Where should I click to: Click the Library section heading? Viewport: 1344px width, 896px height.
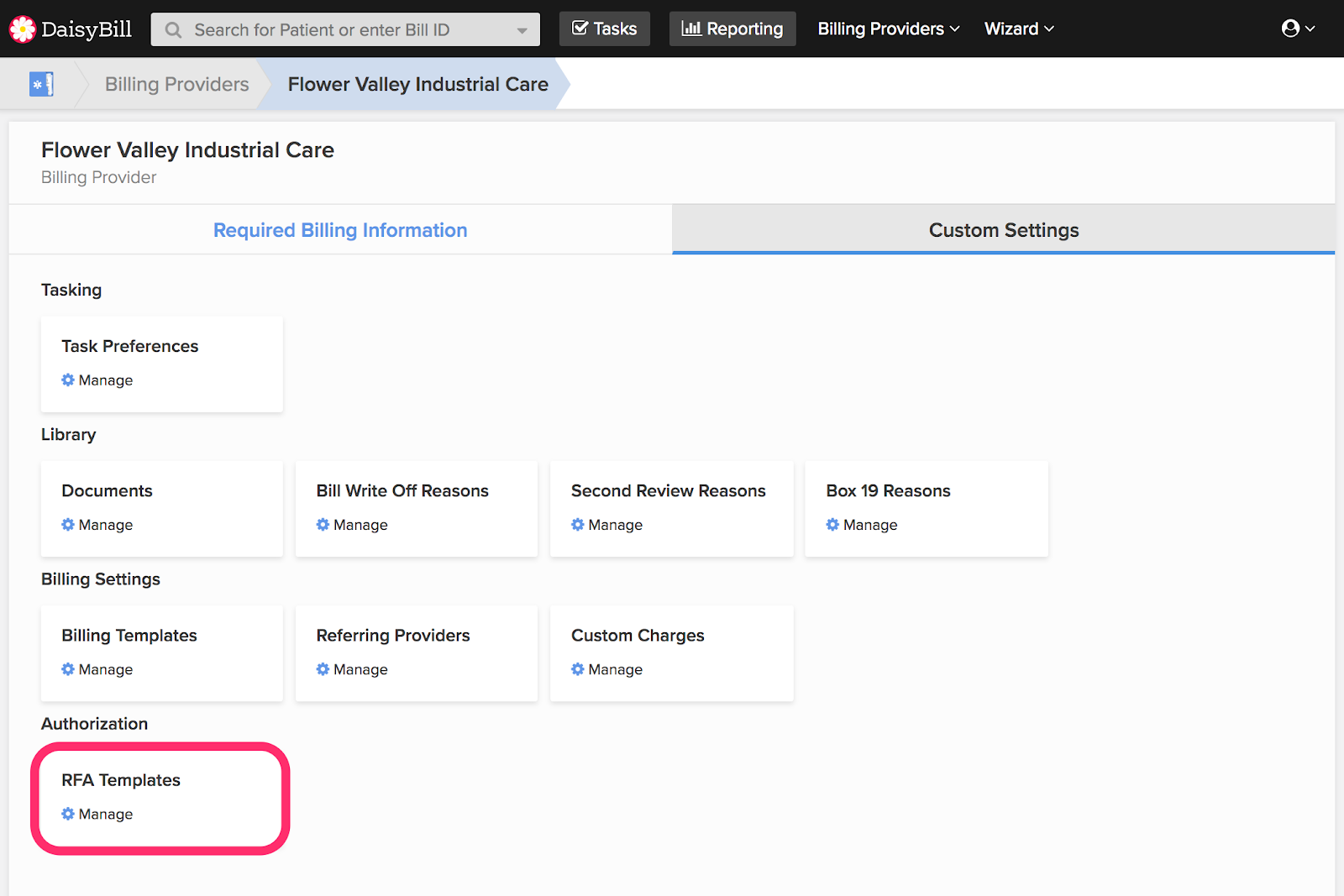pos(69,434)
